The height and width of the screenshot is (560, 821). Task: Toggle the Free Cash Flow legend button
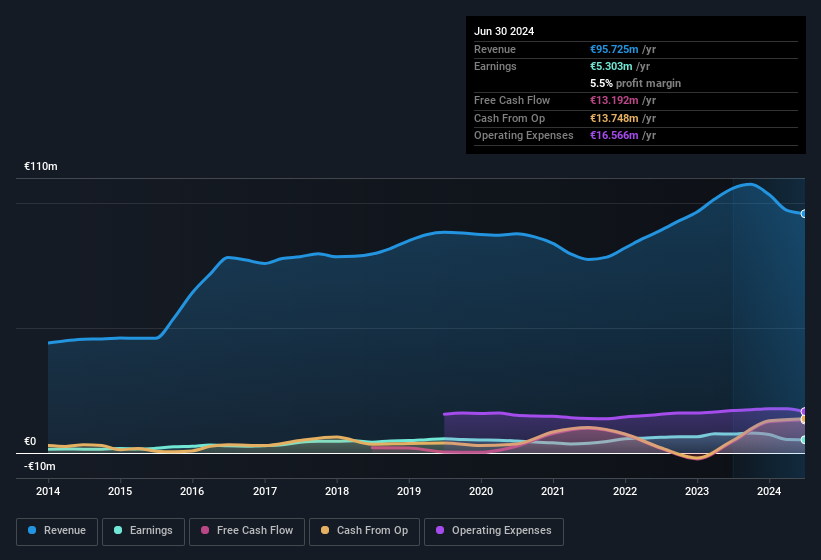tap(247, 531)
